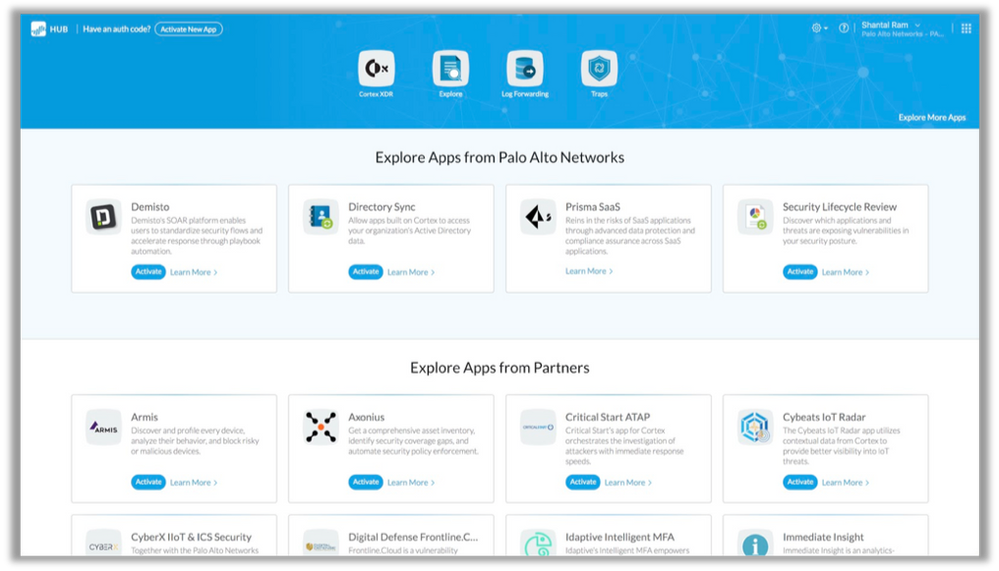Click the Digital Defense Frontline.C... title
Viewport: 999px width, 571px height.
pyautogui.click(x=413, y=537)
